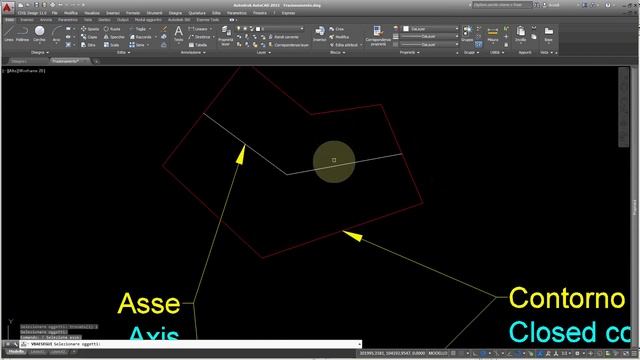Expand the Blocco panel
Screen dimensions: 640x360
point(337,52)
